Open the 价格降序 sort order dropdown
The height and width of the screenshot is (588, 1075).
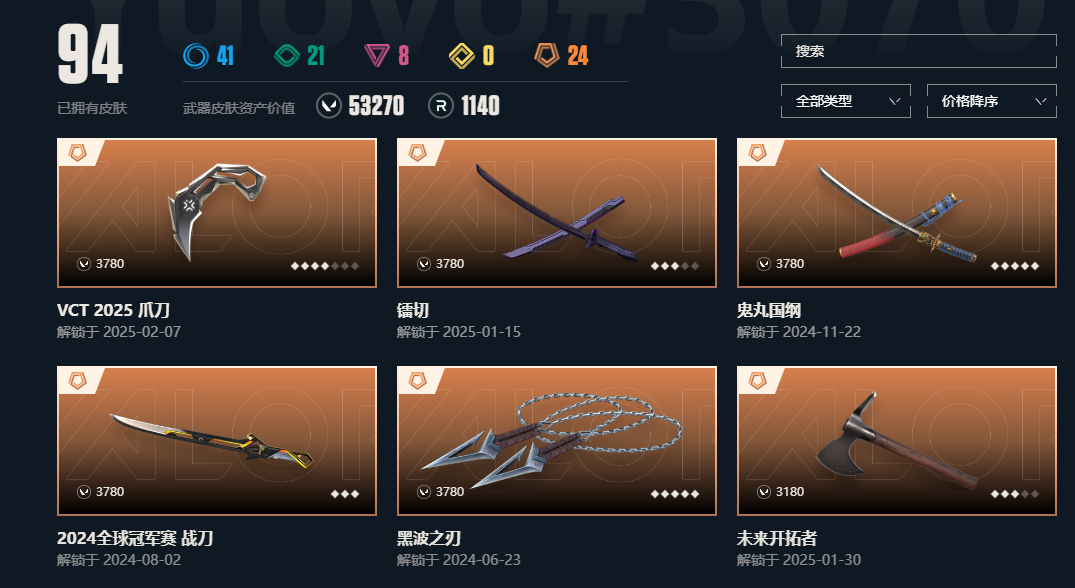point(991,101)
